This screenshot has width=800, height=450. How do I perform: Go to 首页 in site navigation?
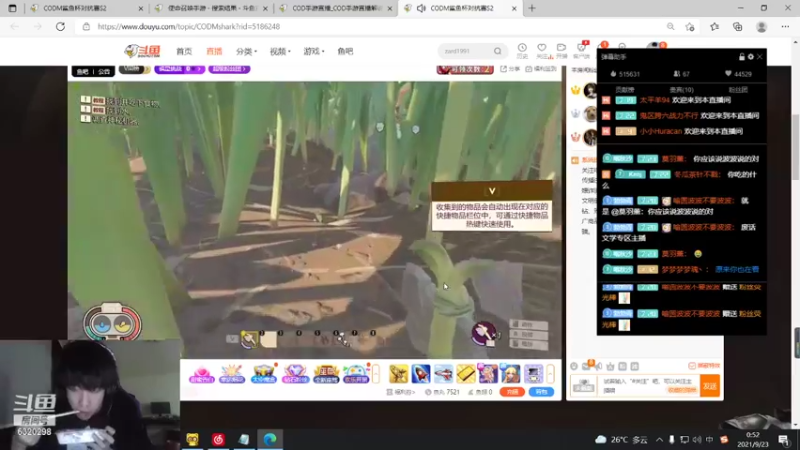click(184, 52)
